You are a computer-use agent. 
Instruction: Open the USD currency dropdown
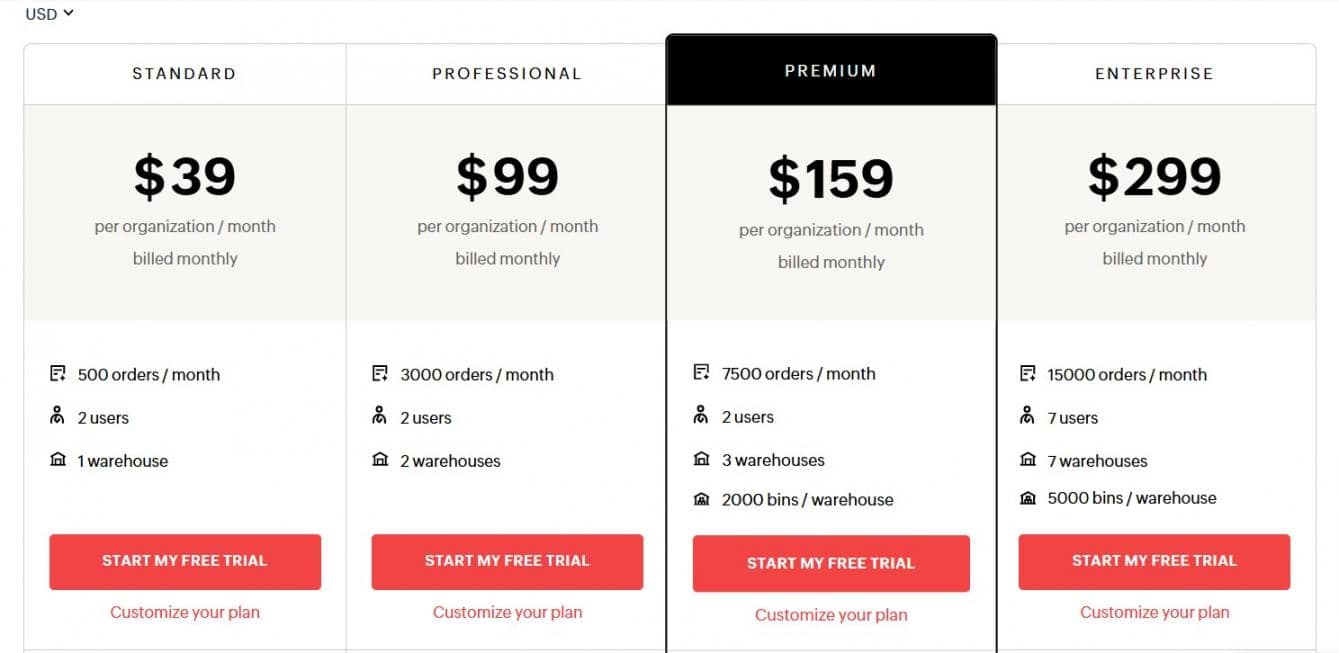[50, 14]
